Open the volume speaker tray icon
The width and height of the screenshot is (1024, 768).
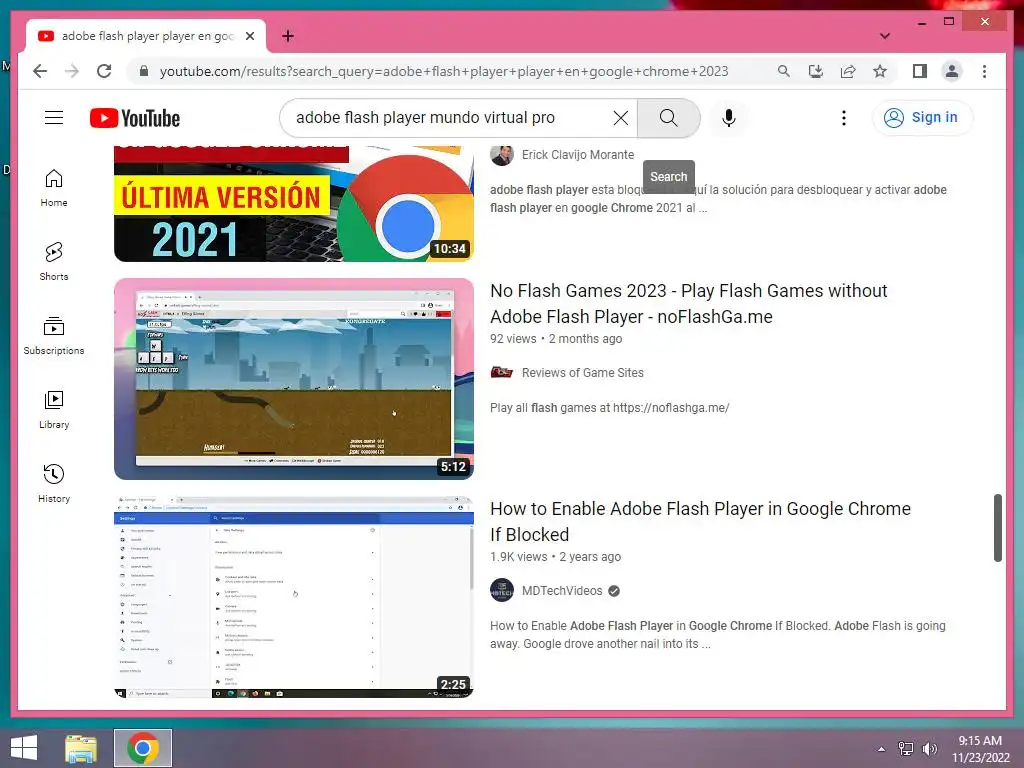pyautogui.click(x=929, y=748)
